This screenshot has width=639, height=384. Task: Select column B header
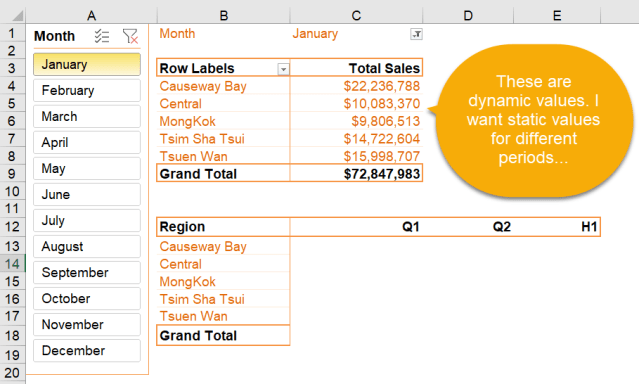(x=223, y=16)
